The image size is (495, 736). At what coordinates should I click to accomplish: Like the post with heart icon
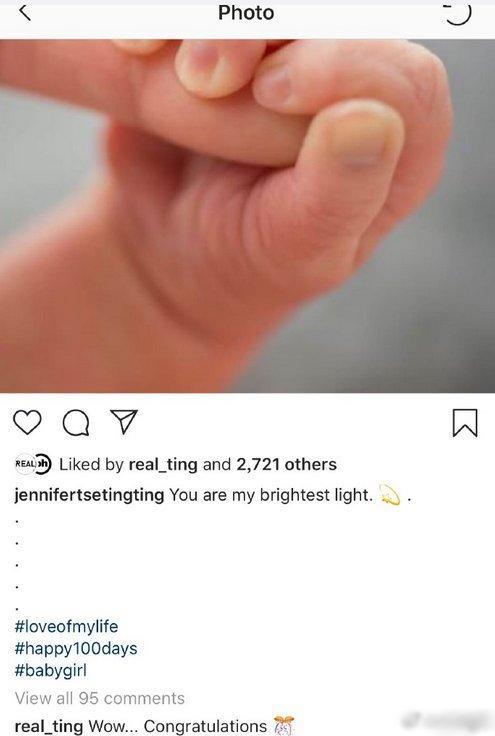click(27, 422)
